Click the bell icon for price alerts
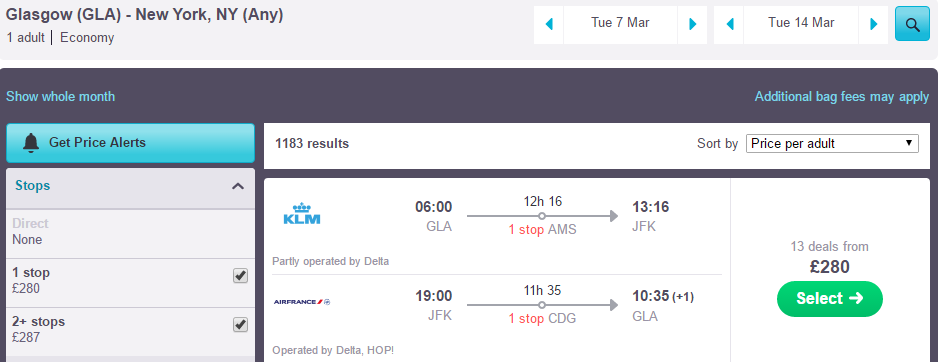 click(31, 143)
